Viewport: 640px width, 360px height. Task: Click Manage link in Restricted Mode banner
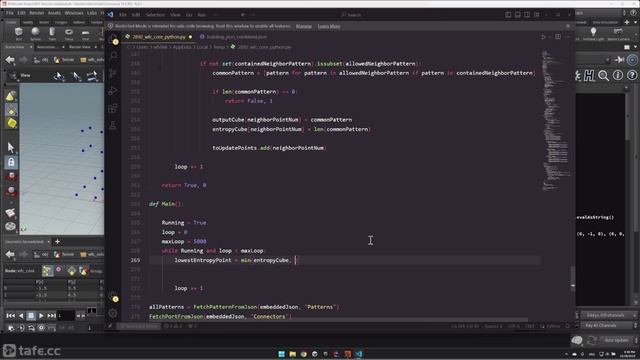tap(304, 26)
